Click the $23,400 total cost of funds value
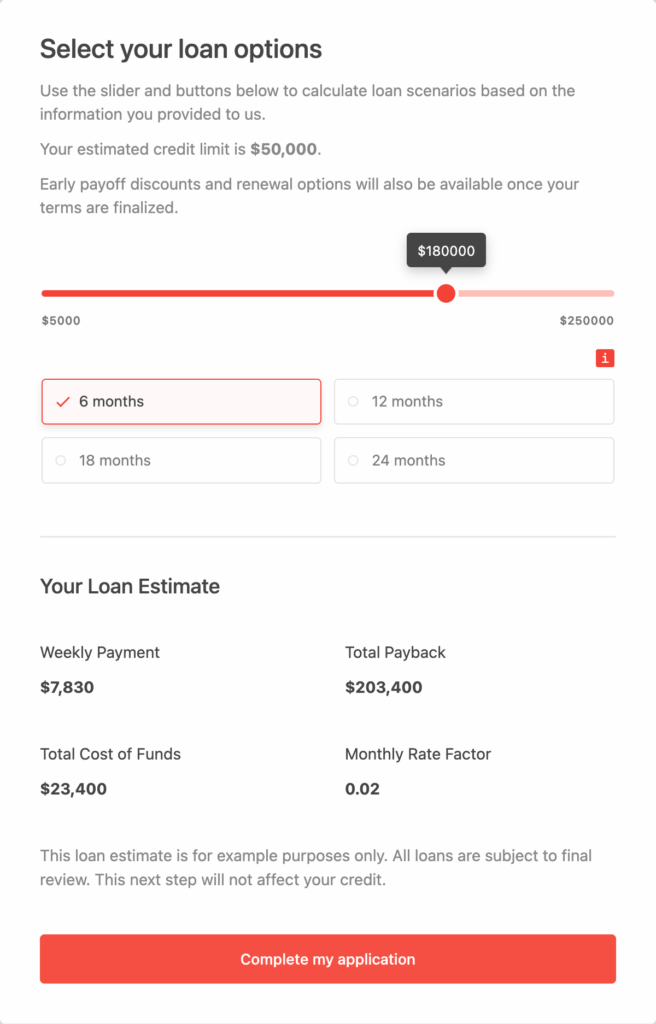The image size is (656, 1024). pyautogui.click(x=73, y=789)
